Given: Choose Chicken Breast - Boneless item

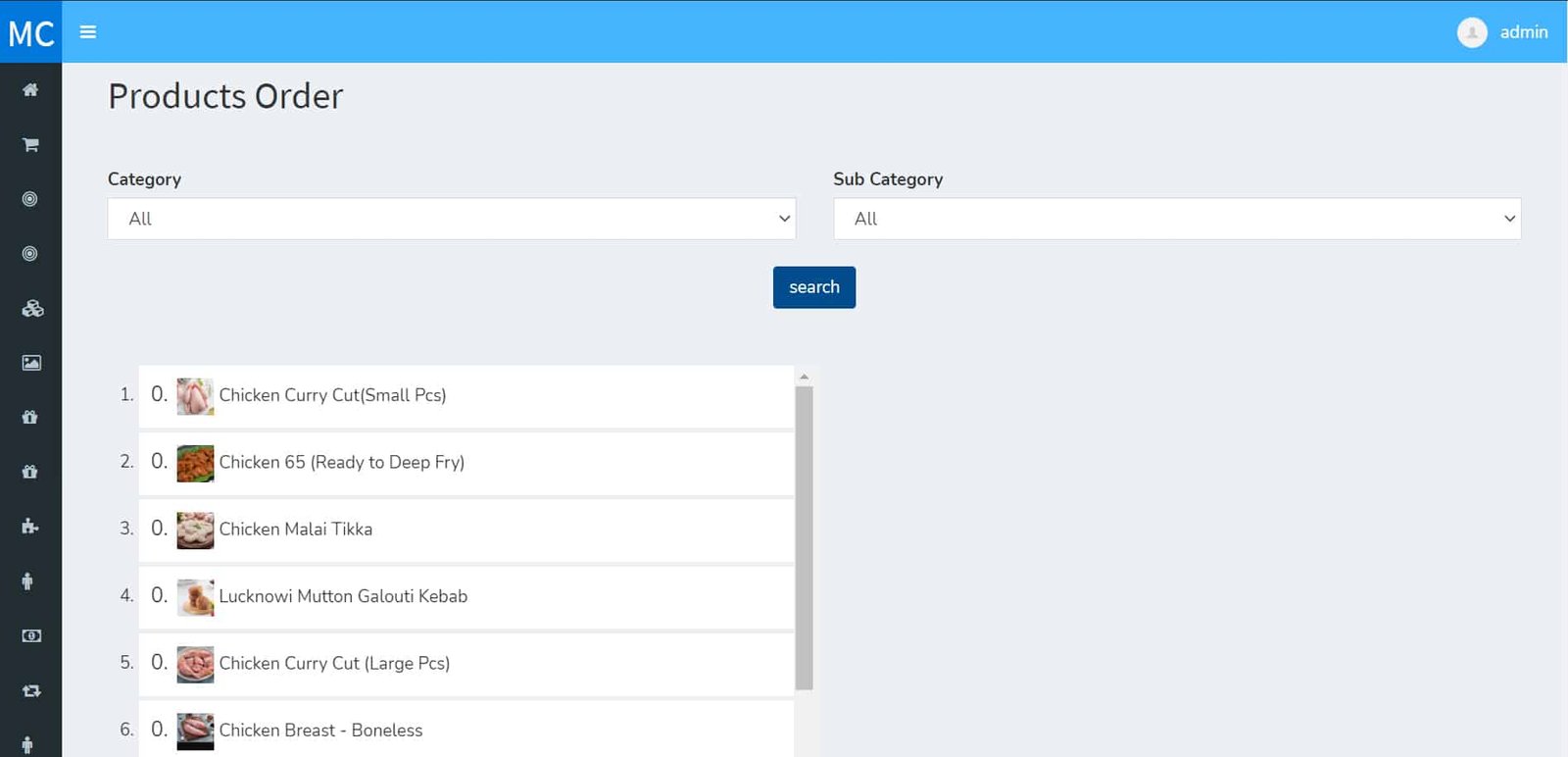Looking at the screenshot, I should (320, 731).
